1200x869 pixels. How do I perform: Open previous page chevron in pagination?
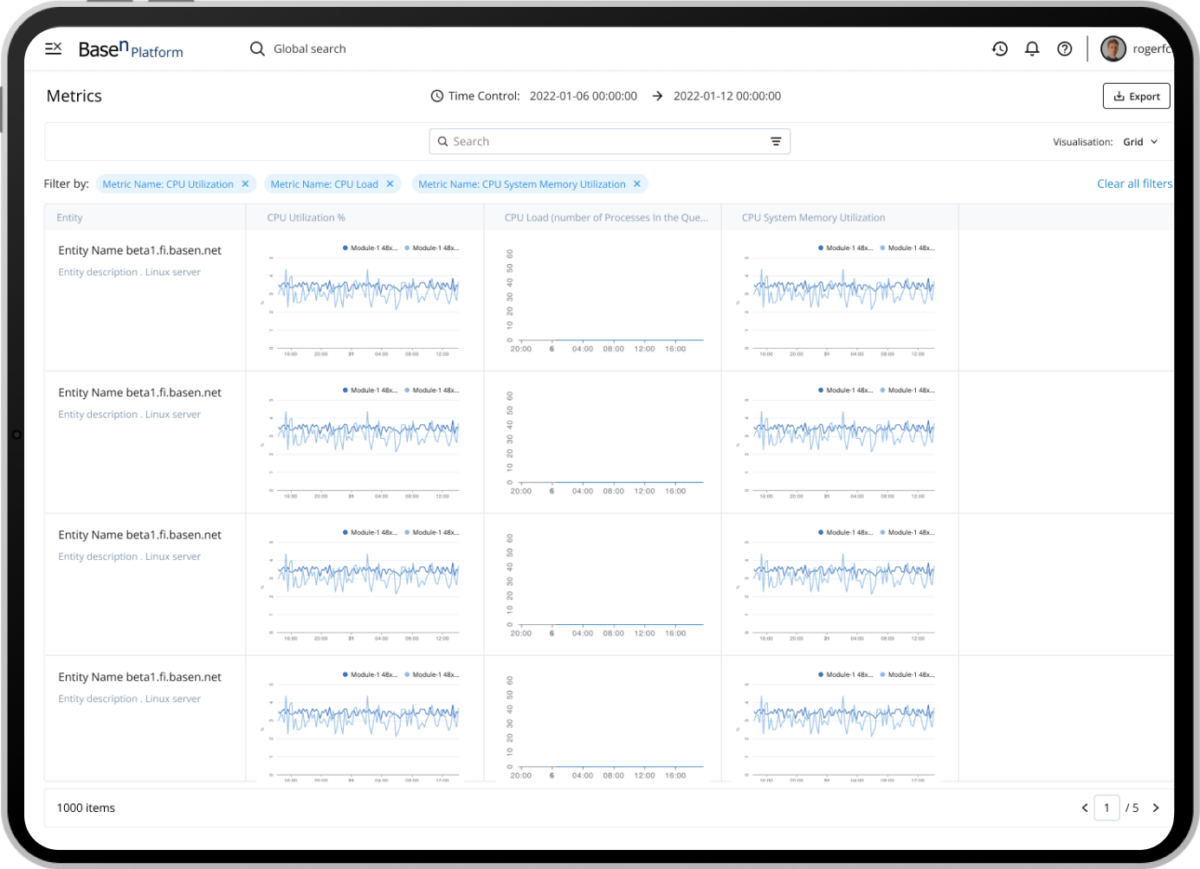[1084, 808]
